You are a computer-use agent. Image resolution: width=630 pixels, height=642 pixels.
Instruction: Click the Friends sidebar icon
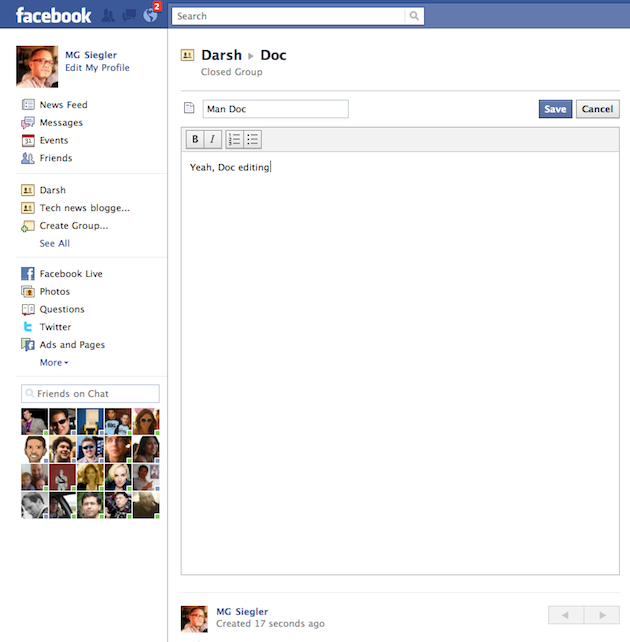tap(27, 158)
